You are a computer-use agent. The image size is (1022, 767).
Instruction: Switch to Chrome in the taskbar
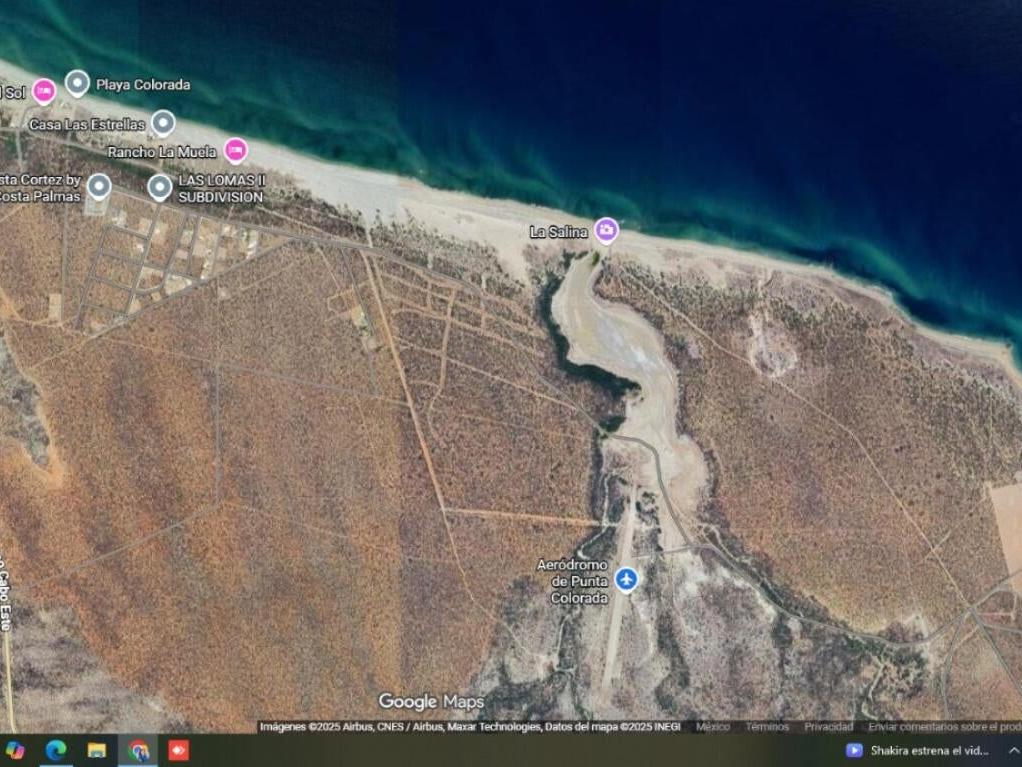[138, 750]
